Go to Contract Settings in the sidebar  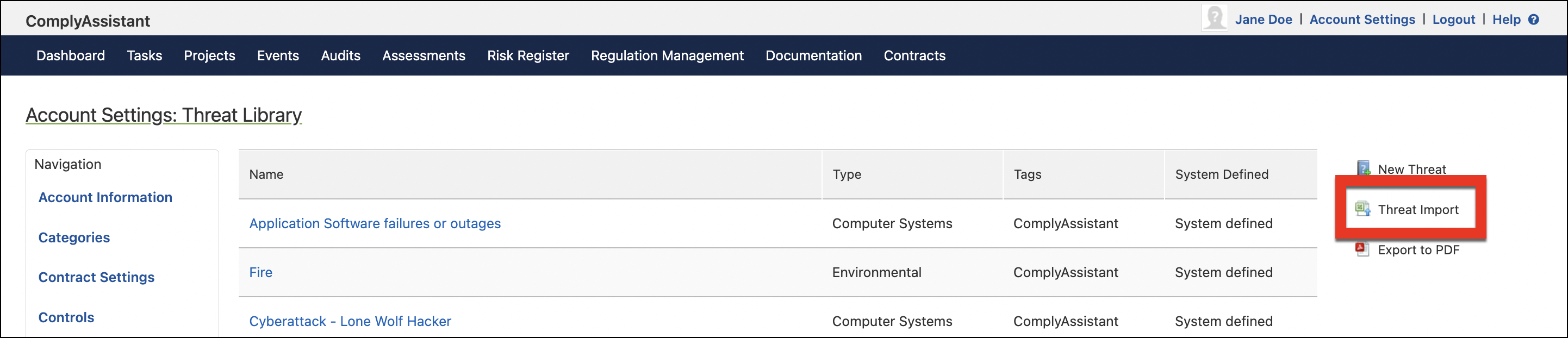96,277
